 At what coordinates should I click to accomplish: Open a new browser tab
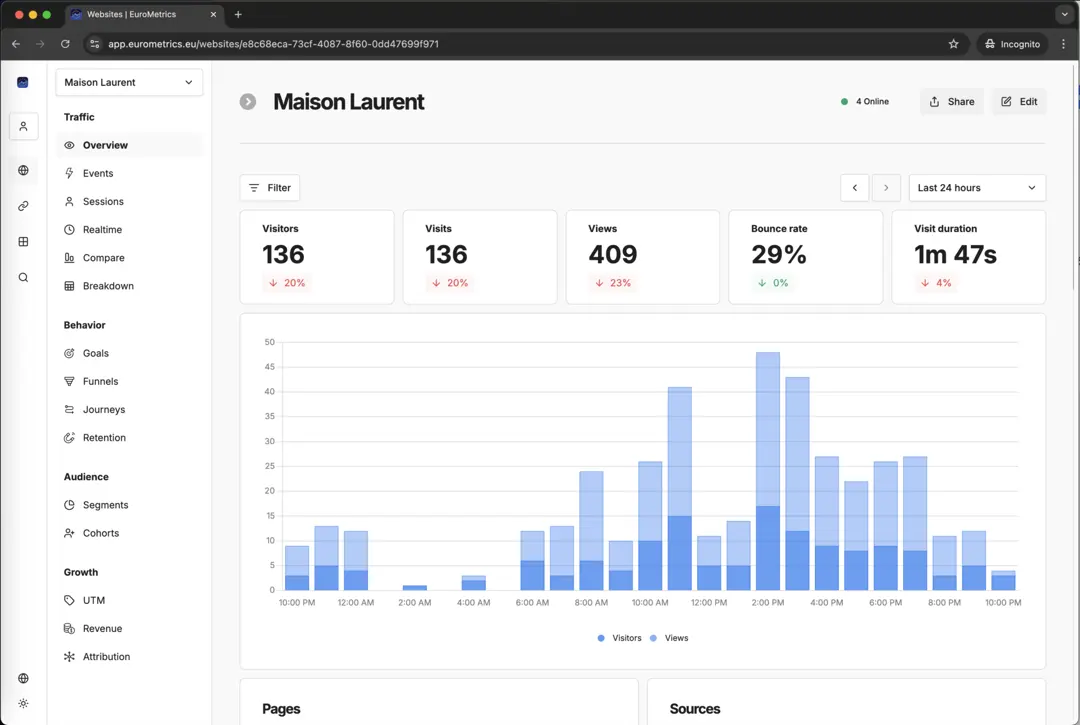238,14
